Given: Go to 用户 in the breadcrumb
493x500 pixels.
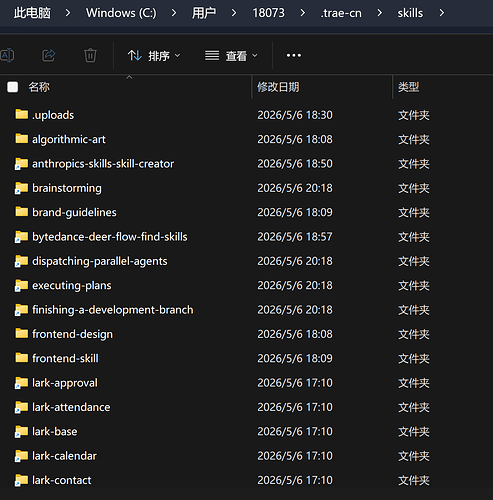Looking at the screenshot, I should pyautogui.click(x=204, y=13).
